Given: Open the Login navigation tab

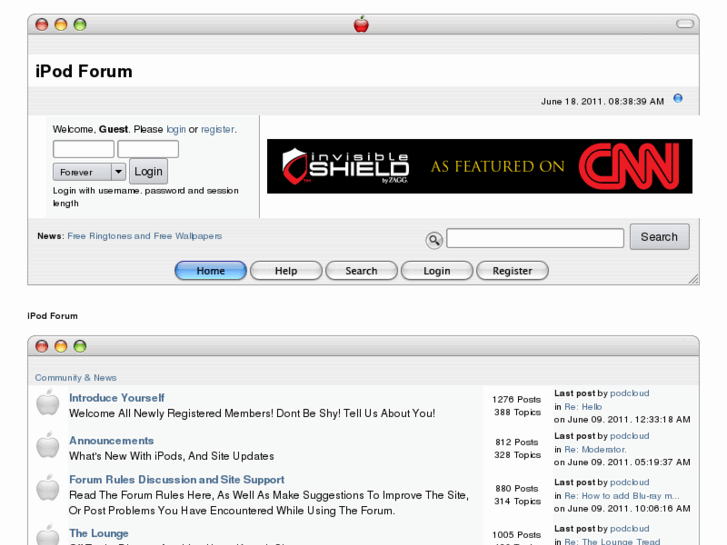Looking at the screenshot, I should point(437,270).
